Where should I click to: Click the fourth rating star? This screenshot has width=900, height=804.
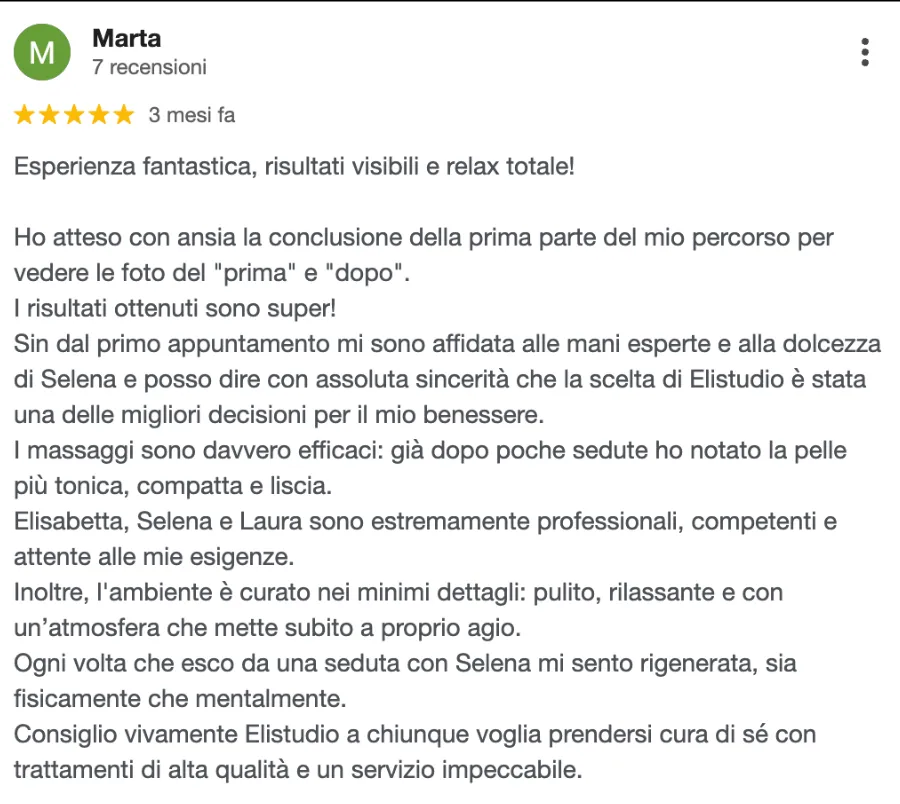(99, 115)
